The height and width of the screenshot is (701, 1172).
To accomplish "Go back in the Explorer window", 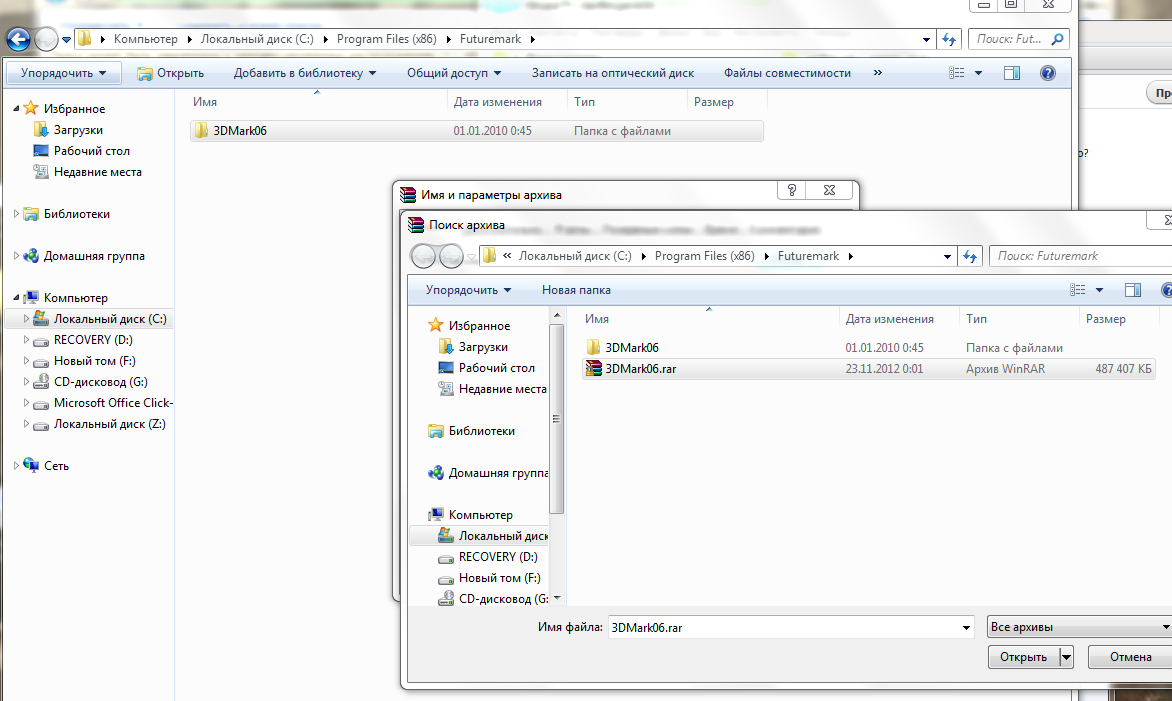I will coord(19,39).
